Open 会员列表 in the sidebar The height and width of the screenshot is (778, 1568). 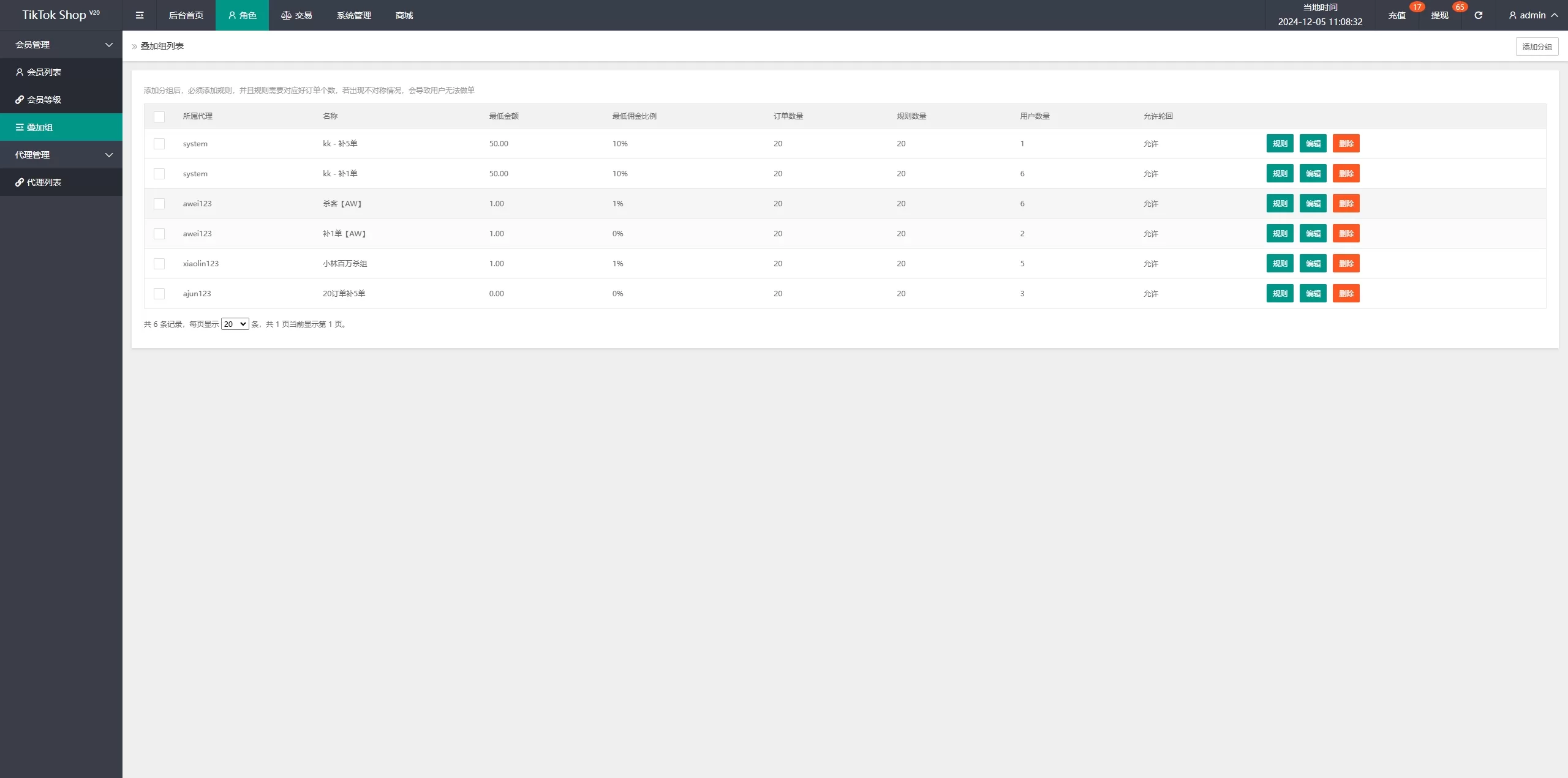pos(44,72)
